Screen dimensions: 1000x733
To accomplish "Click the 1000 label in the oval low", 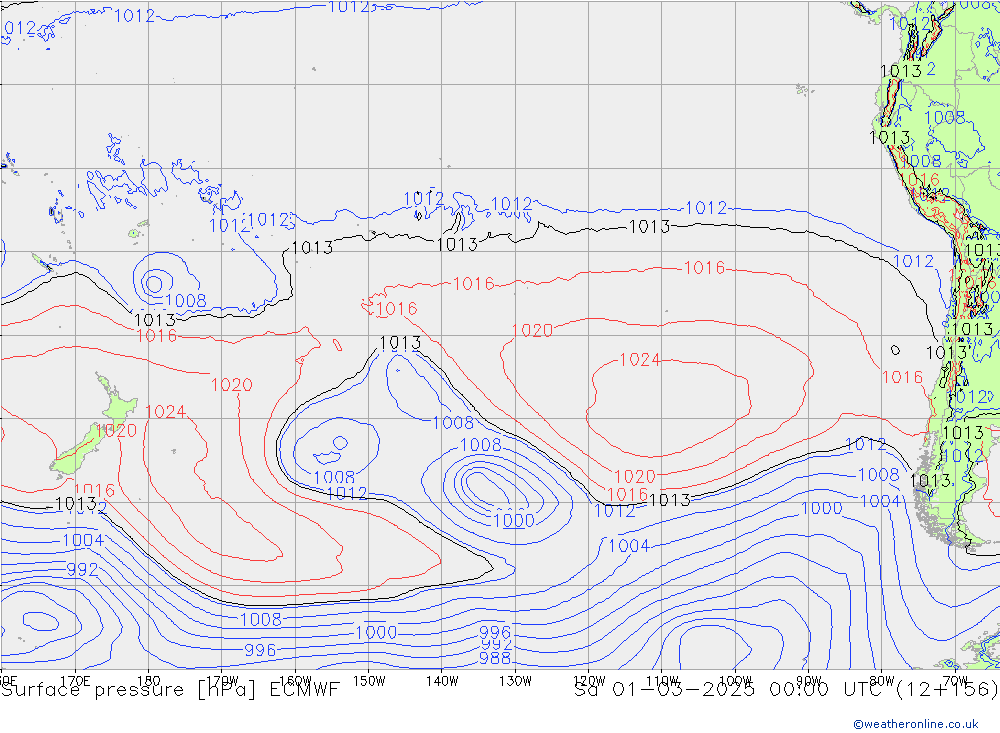I will (513, 520).
